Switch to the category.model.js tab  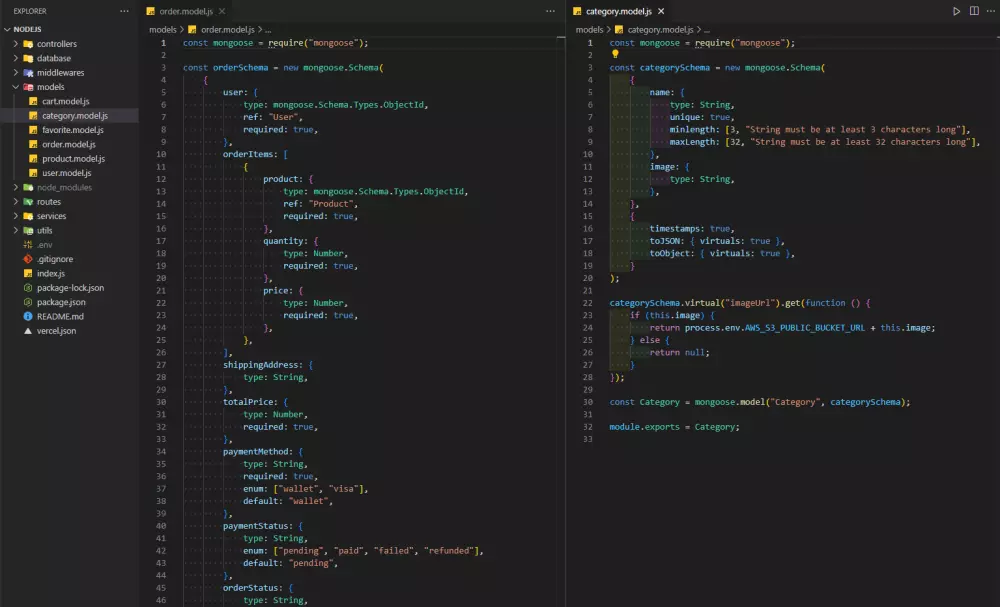click(618, 11)
